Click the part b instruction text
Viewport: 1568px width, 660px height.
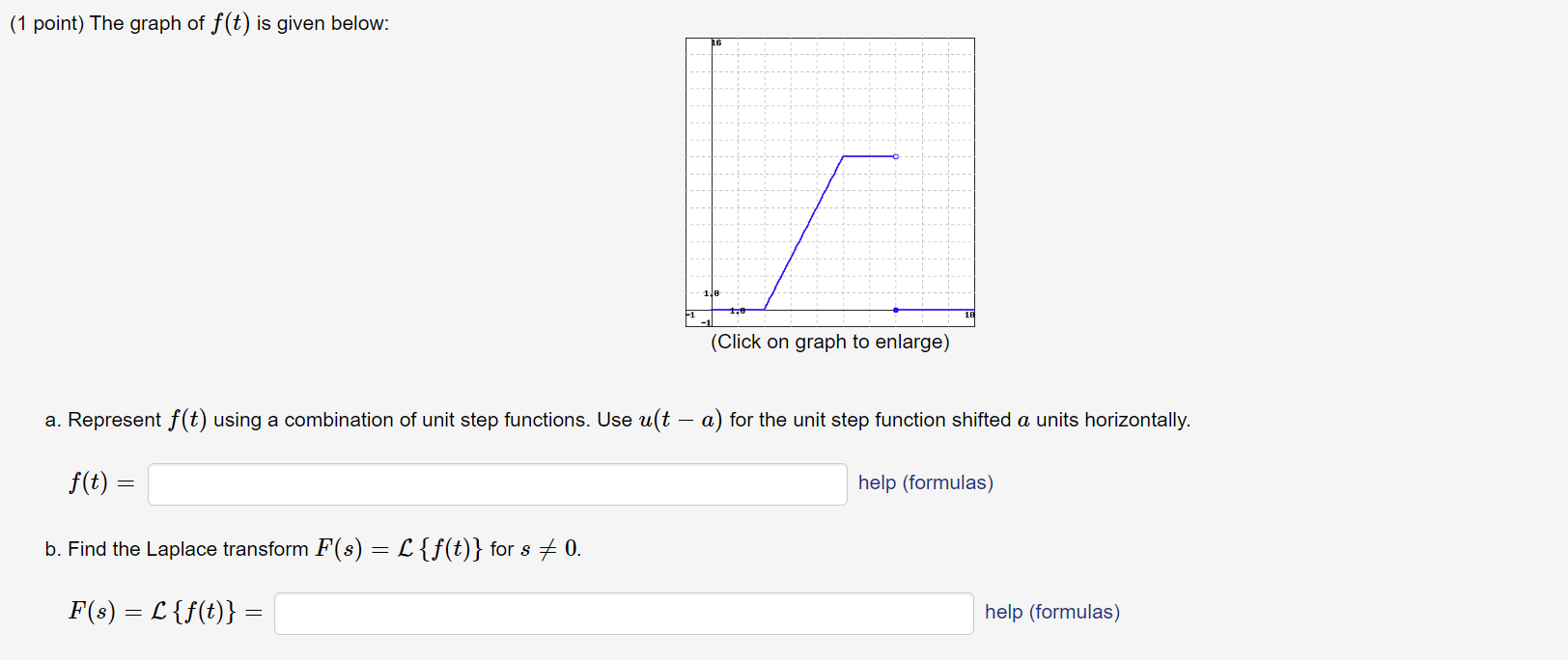[x=311, y=548]
